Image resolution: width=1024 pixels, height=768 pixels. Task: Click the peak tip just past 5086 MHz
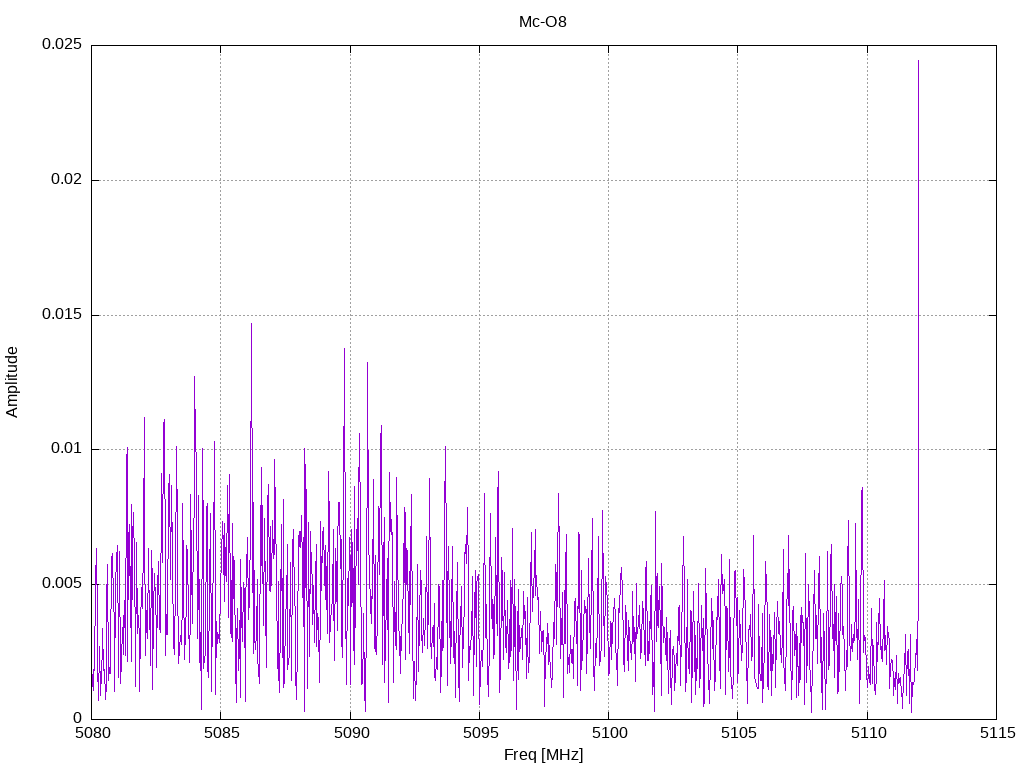[251, 324]
